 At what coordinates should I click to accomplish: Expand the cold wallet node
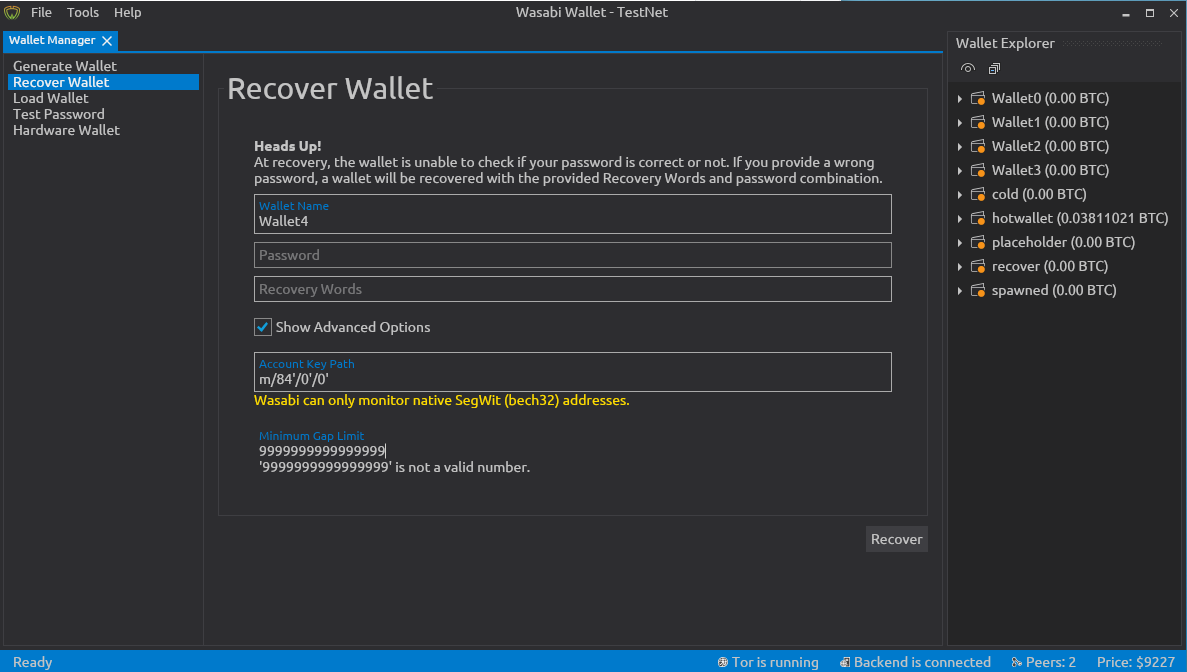pos(960,194)
